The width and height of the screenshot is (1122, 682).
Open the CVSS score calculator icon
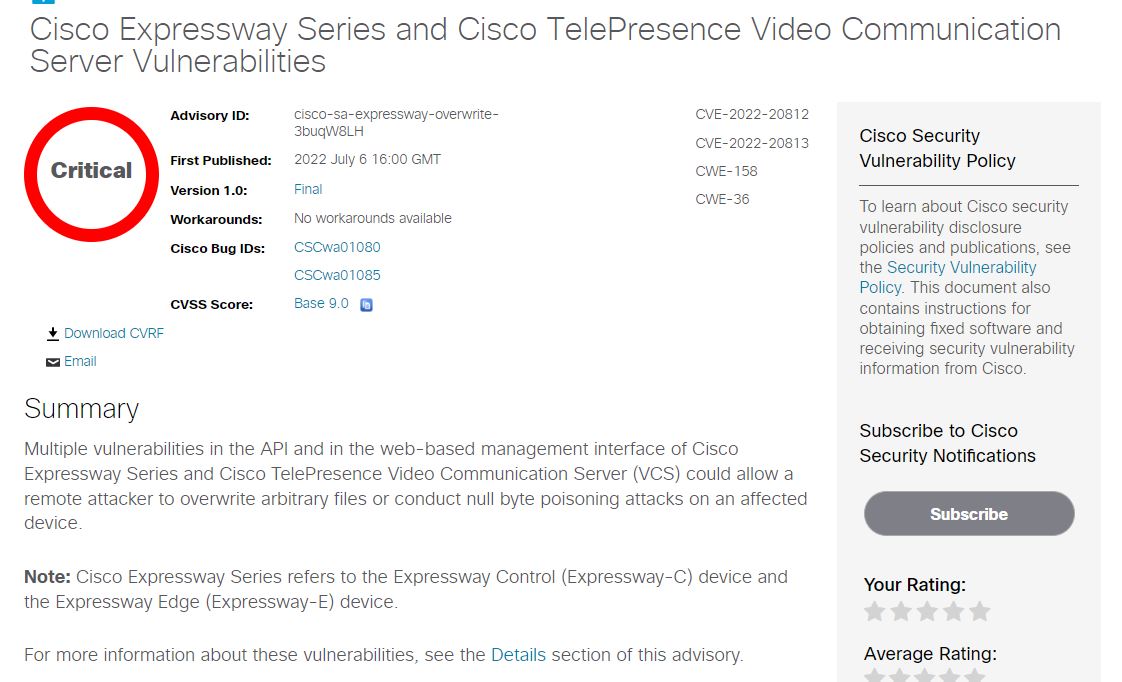pos(366,305)
